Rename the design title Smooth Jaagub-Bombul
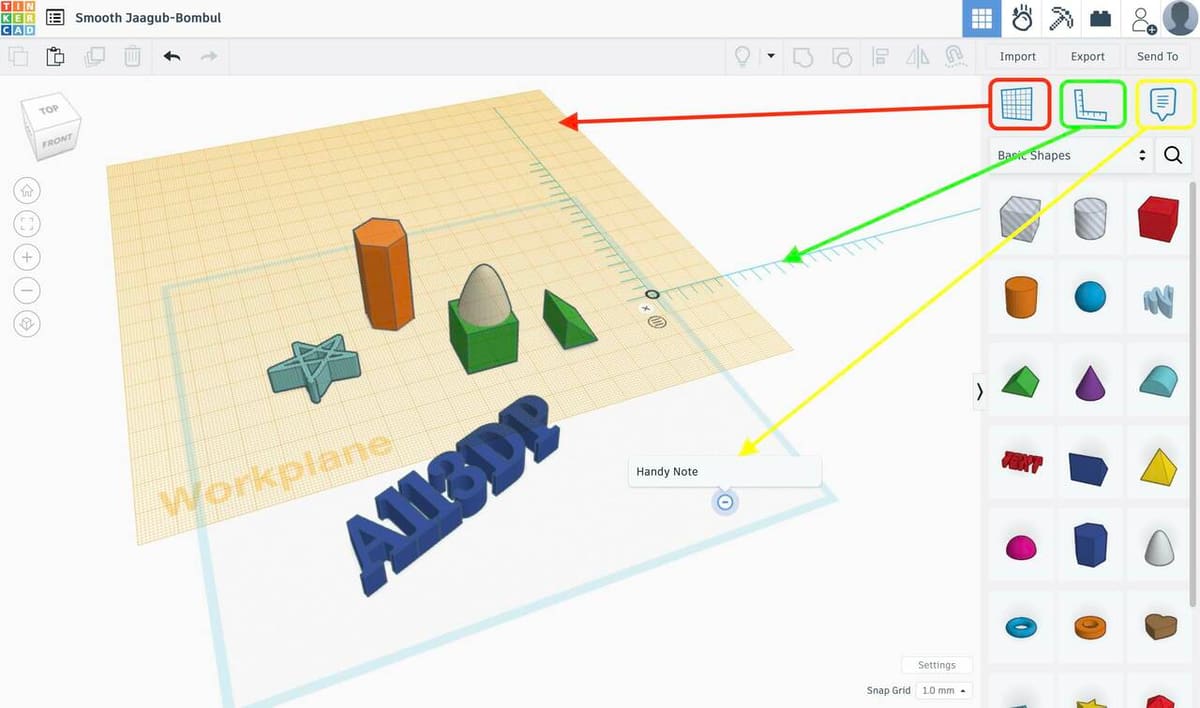This screenshot has height=708, width=1200. click(x=148, y=18)
